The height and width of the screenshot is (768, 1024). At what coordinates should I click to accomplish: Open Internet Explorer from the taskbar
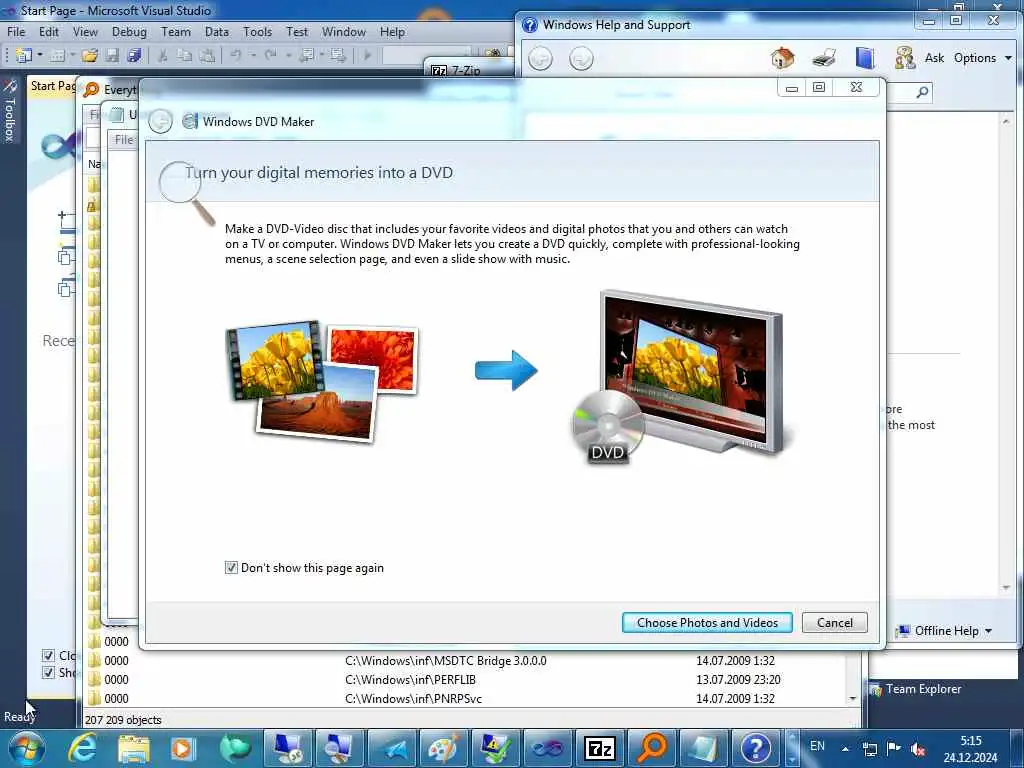[x=82, y=748]
